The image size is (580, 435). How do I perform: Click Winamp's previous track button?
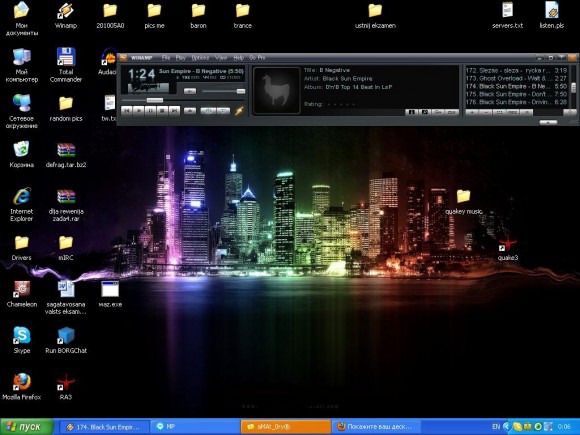(127, 111)
